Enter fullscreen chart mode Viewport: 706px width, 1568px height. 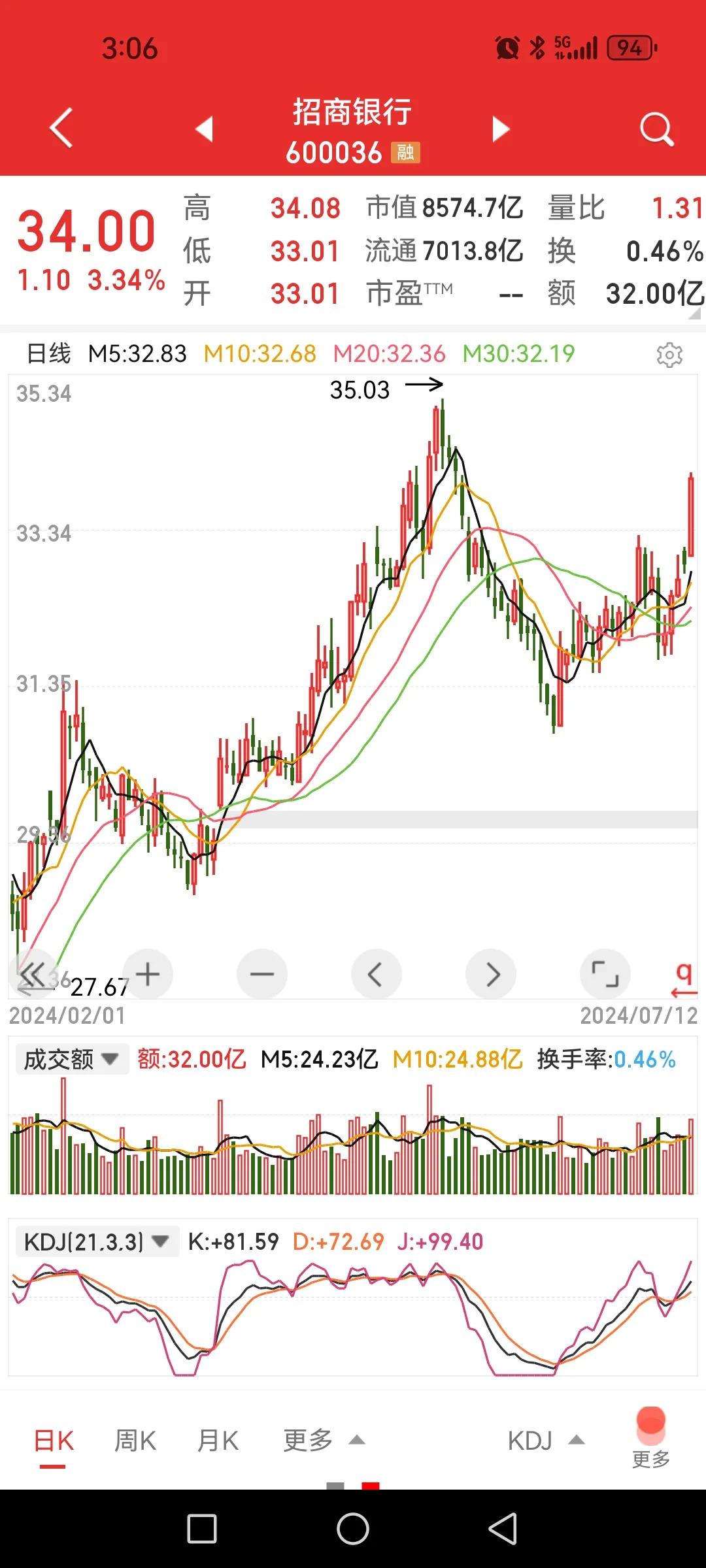tap(605, 974)
